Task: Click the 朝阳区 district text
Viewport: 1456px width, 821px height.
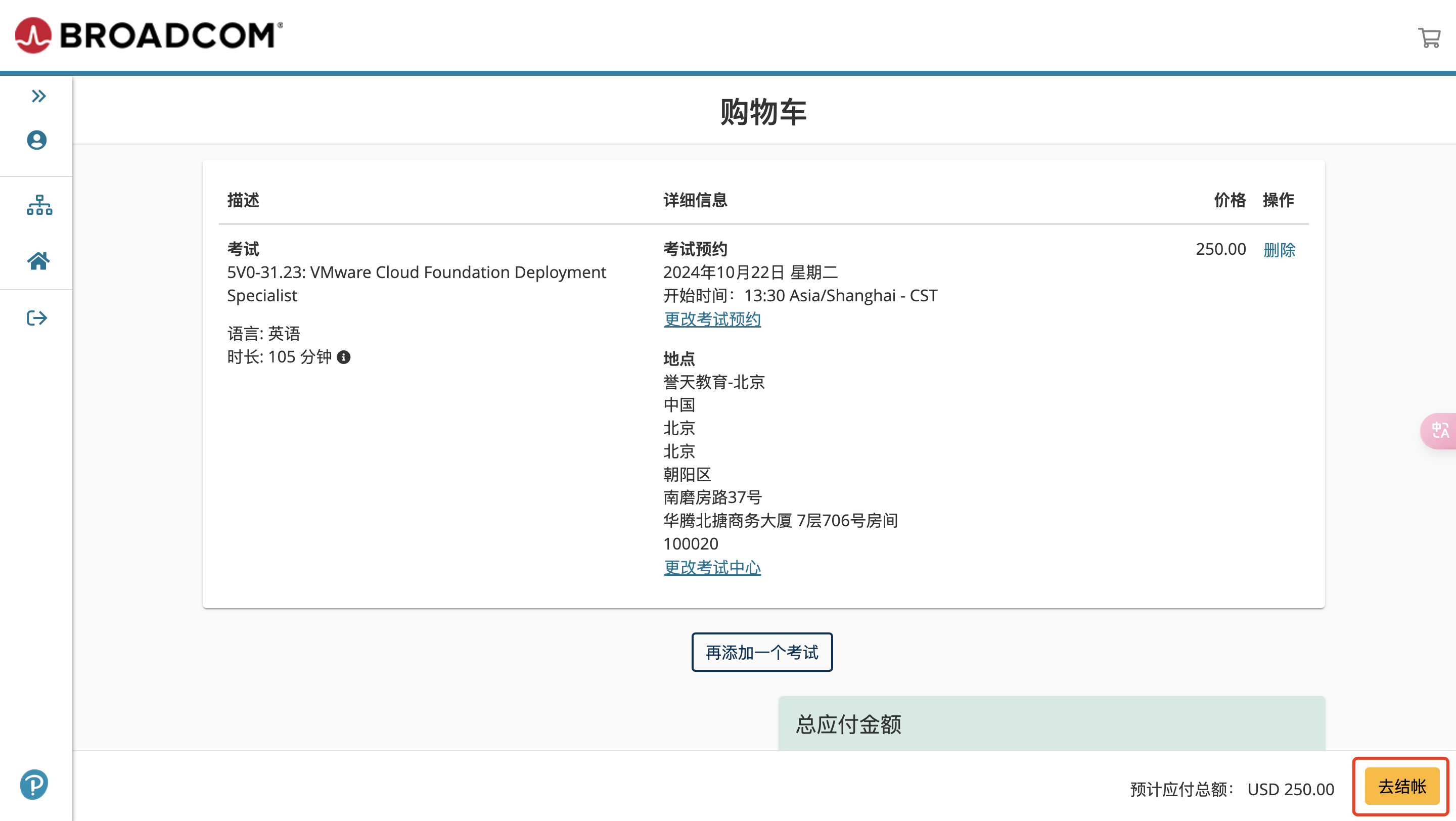Action: (x=687, y=474)
